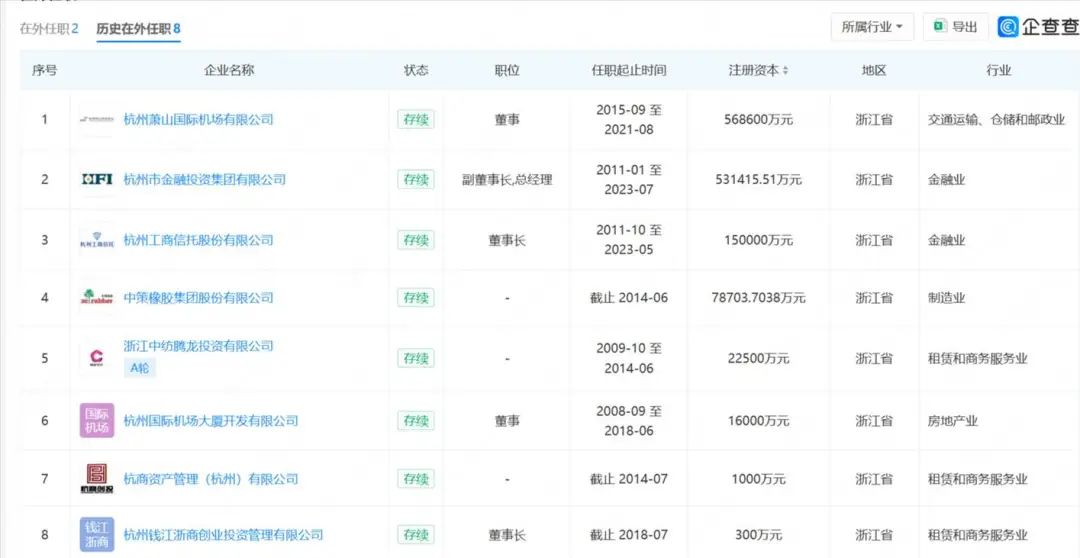This screenshot has width=1080, height=558.
Task: Click 存续 status badge for 杭州萧山国际机场
Action: (416, 120)
